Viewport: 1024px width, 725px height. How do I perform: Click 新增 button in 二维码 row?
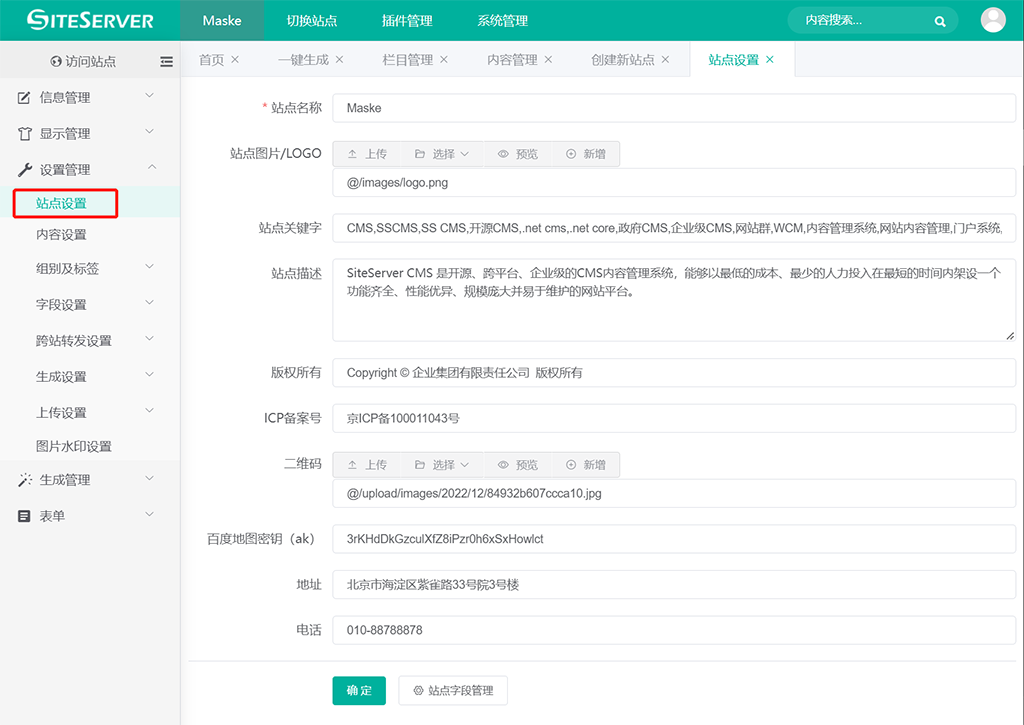585,465
